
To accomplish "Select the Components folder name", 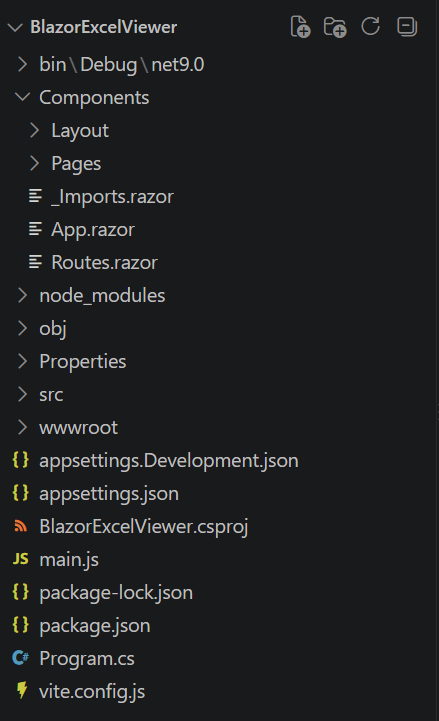I will tap(94, 97).
